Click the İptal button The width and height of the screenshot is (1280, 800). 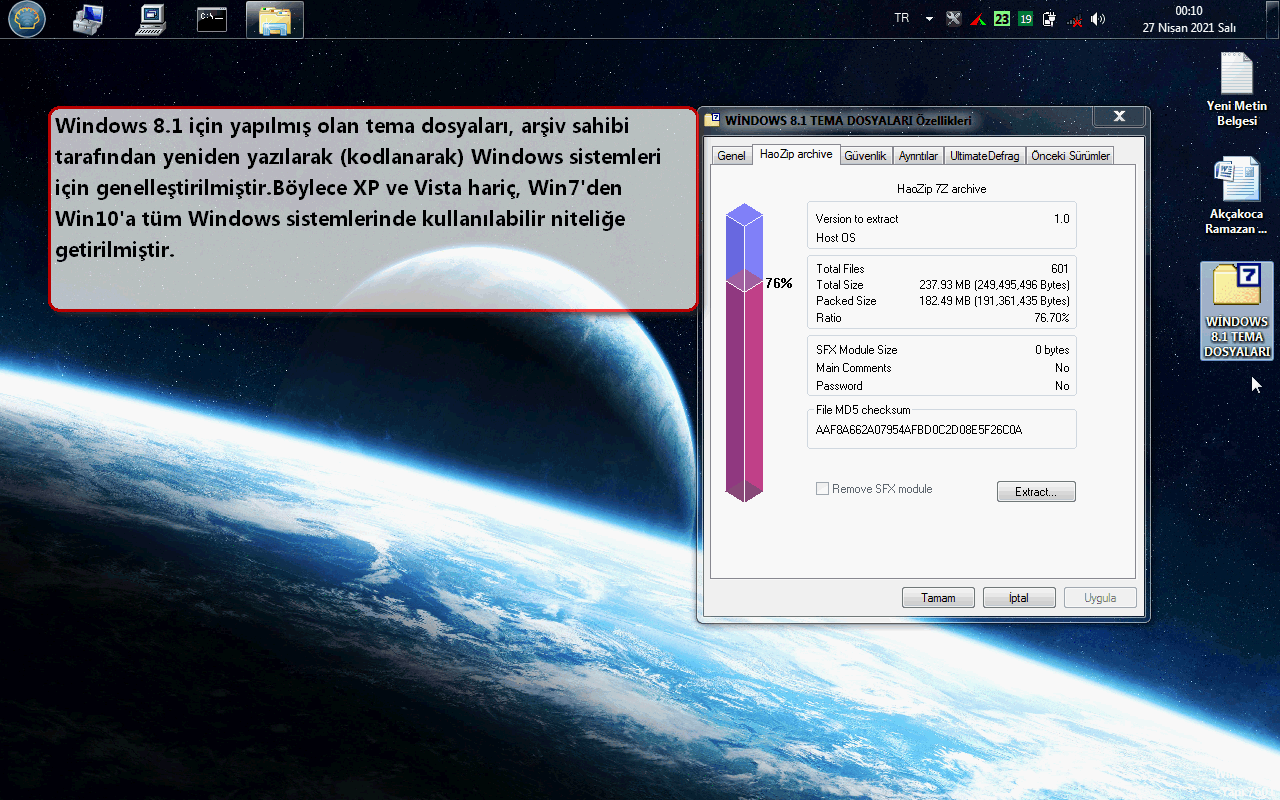pyautogui.click(x=1019, y=598)
